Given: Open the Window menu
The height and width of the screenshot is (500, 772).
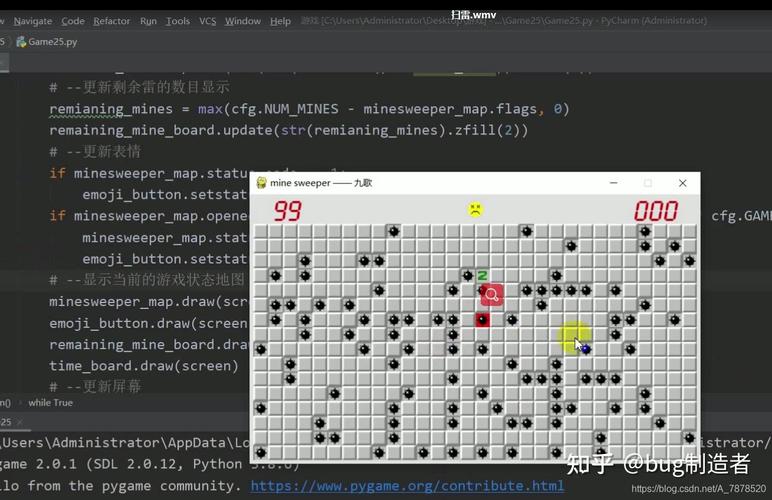Looking at the screenshot, I should point(243,21).
